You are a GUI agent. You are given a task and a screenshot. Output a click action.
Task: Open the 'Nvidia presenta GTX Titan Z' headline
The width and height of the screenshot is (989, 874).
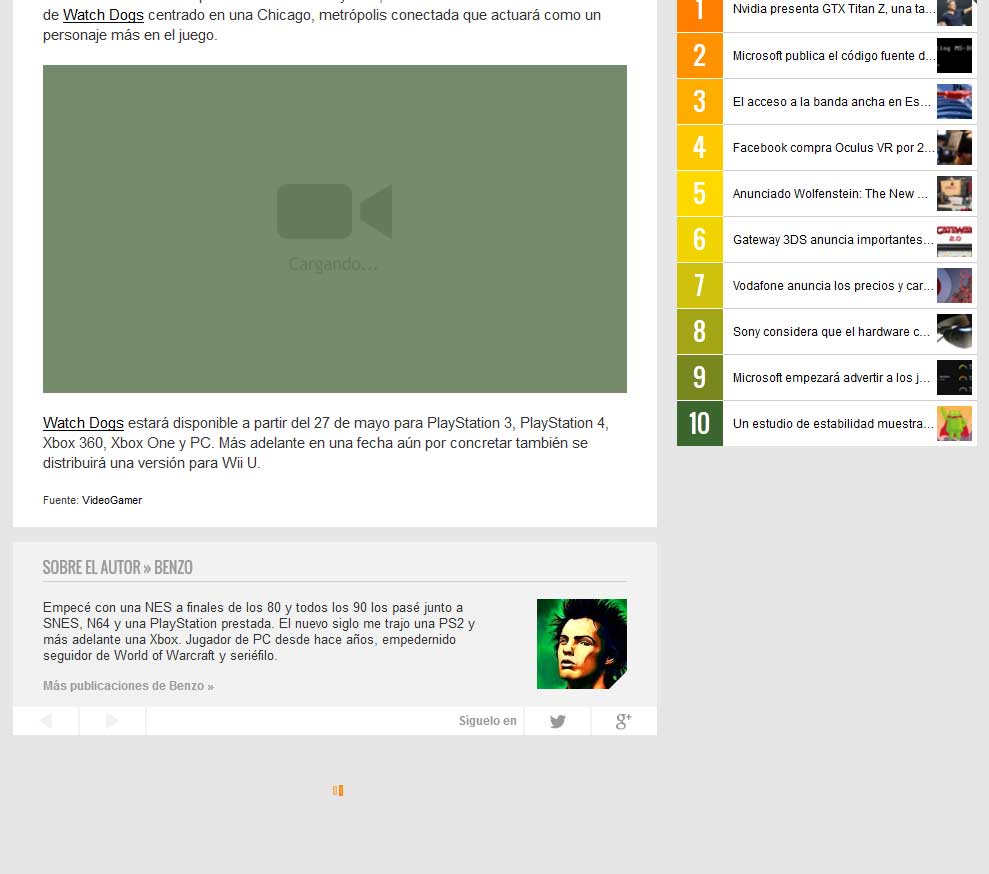(x=834, y=9)
